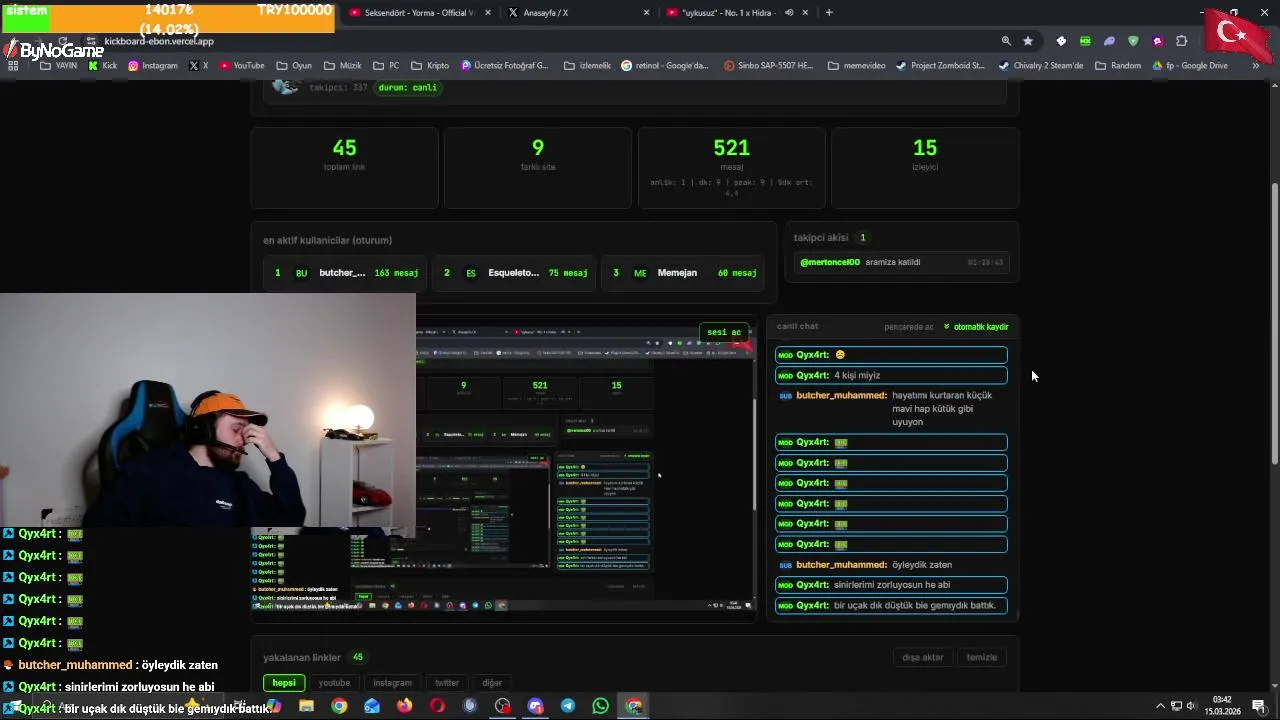
Task: Open Chivalry 2 Steam'de bookmark
Action: tap(1040, 65)
